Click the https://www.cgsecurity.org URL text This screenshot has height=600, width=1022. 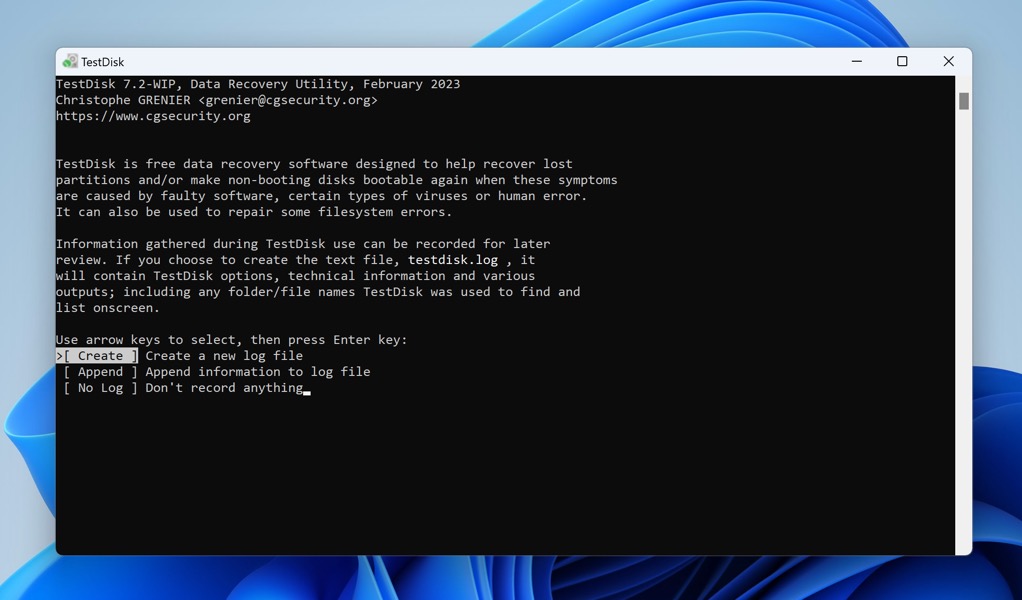click(x=153, y=116)
